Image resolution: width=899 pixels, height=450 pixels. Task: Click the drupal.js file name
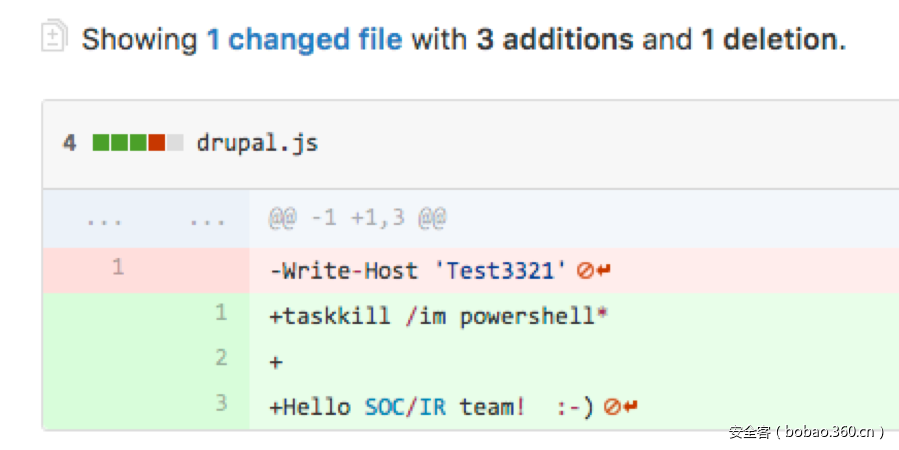coord(257,143)
